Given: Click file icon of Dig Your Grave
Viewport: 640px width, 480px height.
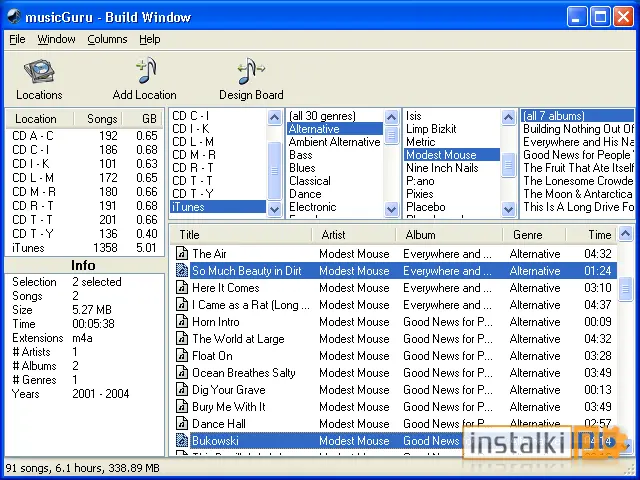Looking at the screenshot, I should click(182, 390).
